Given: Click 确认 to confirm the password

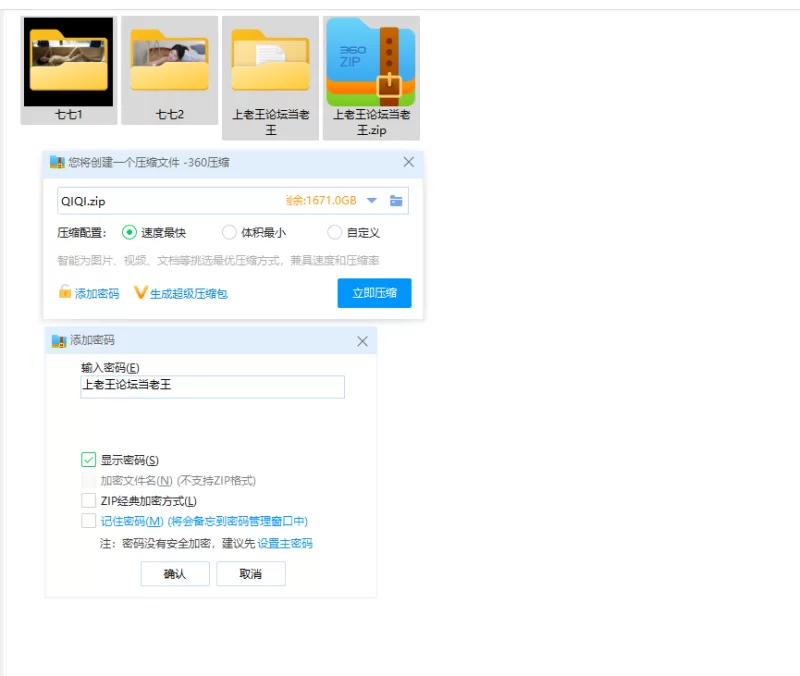Looking at the screenshot, I should pos(175,574).
